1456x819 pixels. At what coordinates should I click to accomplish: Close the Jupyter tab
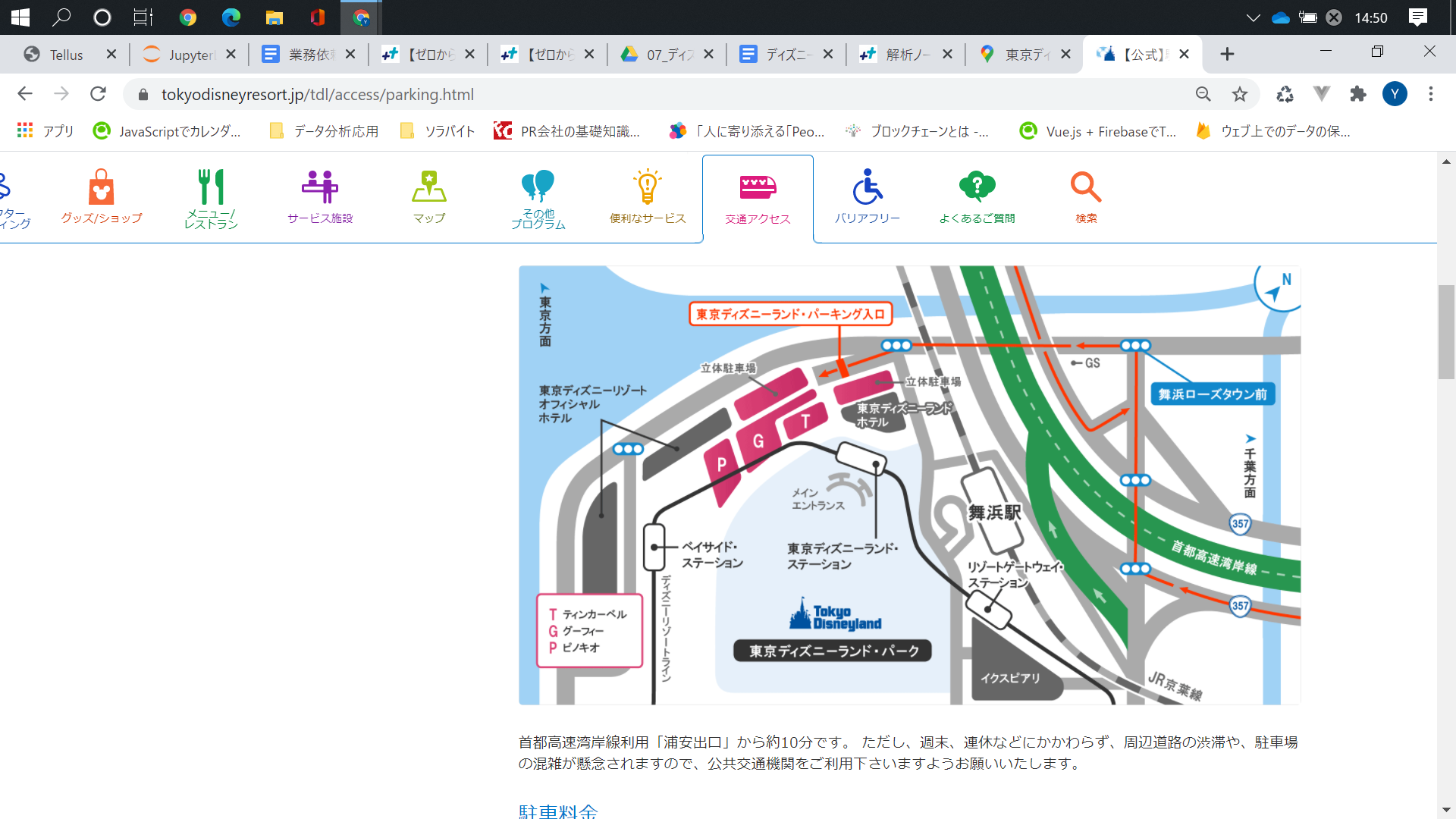click(x=231, y=55)
